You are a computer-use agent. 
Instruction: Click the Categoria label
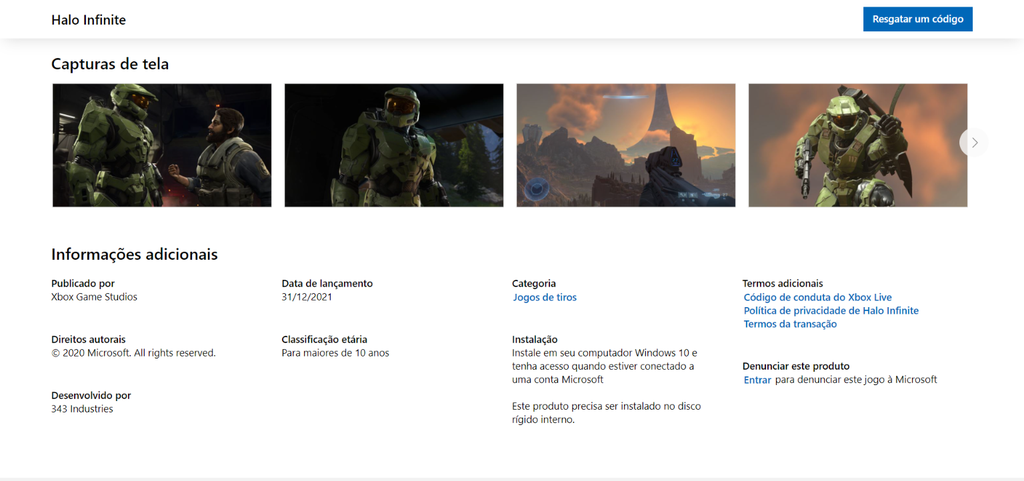point(534,283)
